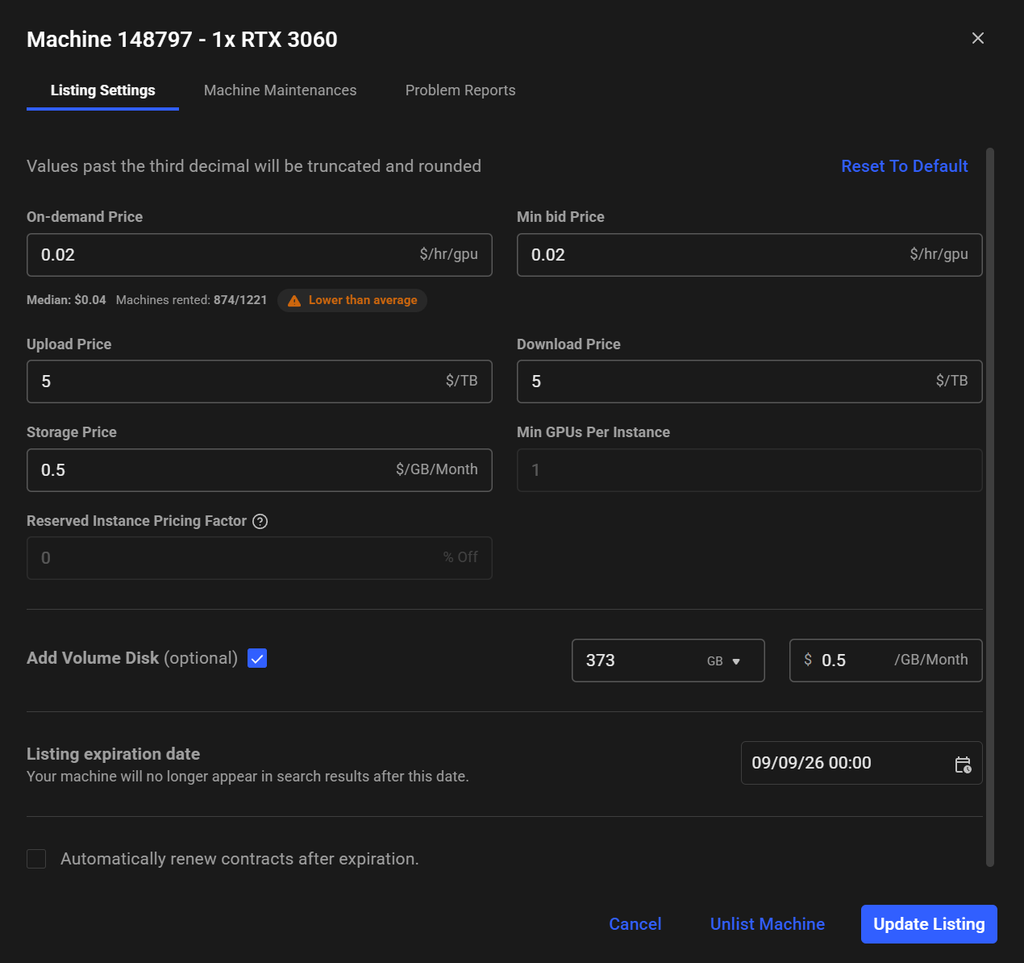
Task: Click into the Download Price field
Action: point(749,381)
